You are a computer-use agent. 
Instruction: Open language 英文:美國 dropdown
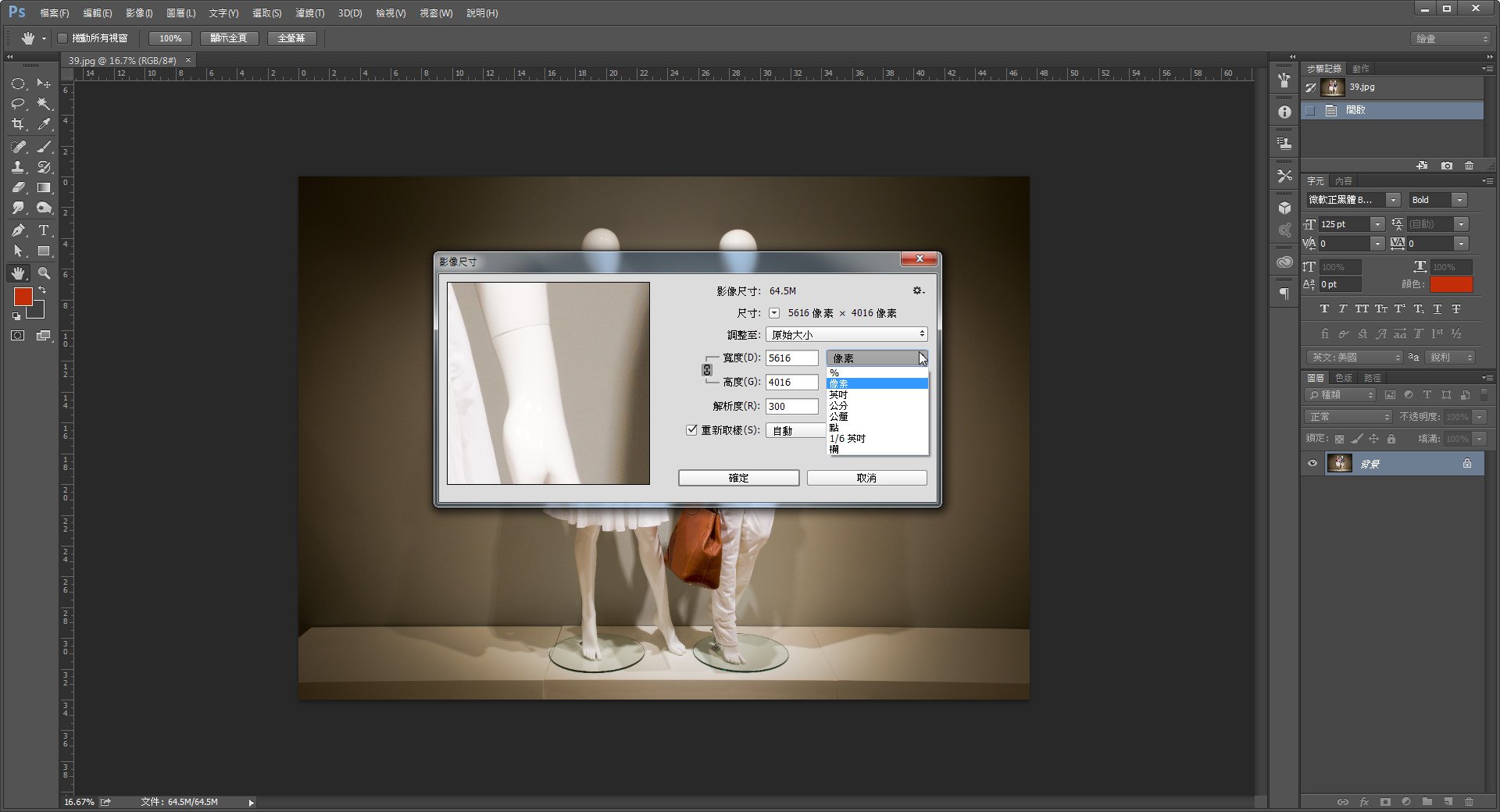pos(1355,358)
